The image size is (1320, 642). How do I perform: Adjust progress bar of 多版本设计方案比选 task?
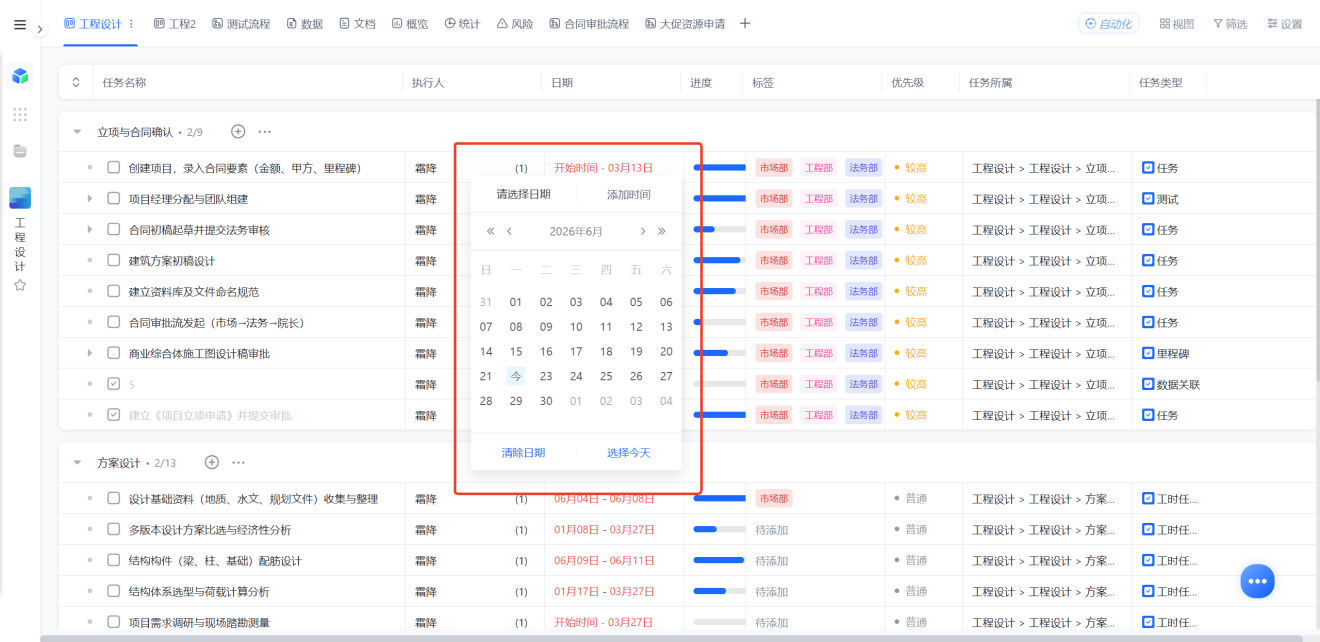point(720,530)
